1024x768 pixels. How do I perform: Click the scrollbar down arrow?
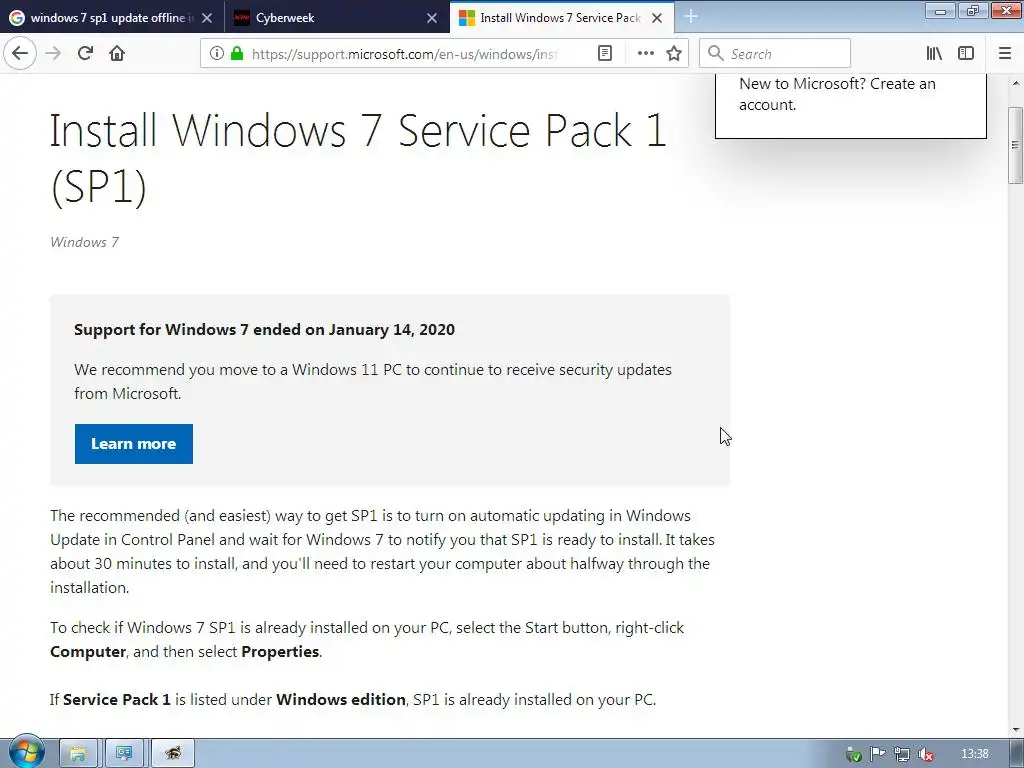[x=1016, y=729]
